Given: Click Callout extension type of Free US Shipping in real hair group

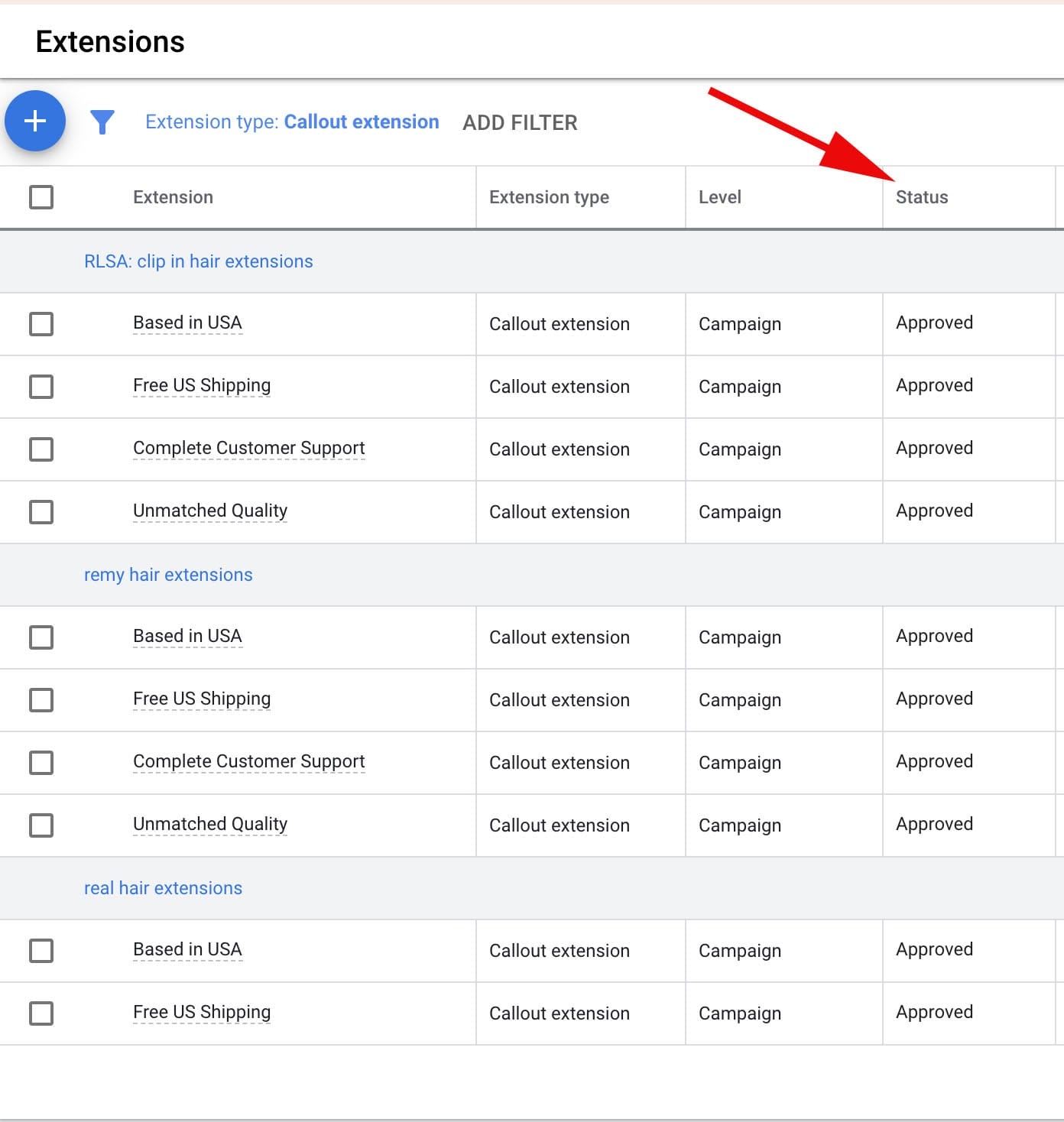Looking at the screenshot, I should point(560,1013).
